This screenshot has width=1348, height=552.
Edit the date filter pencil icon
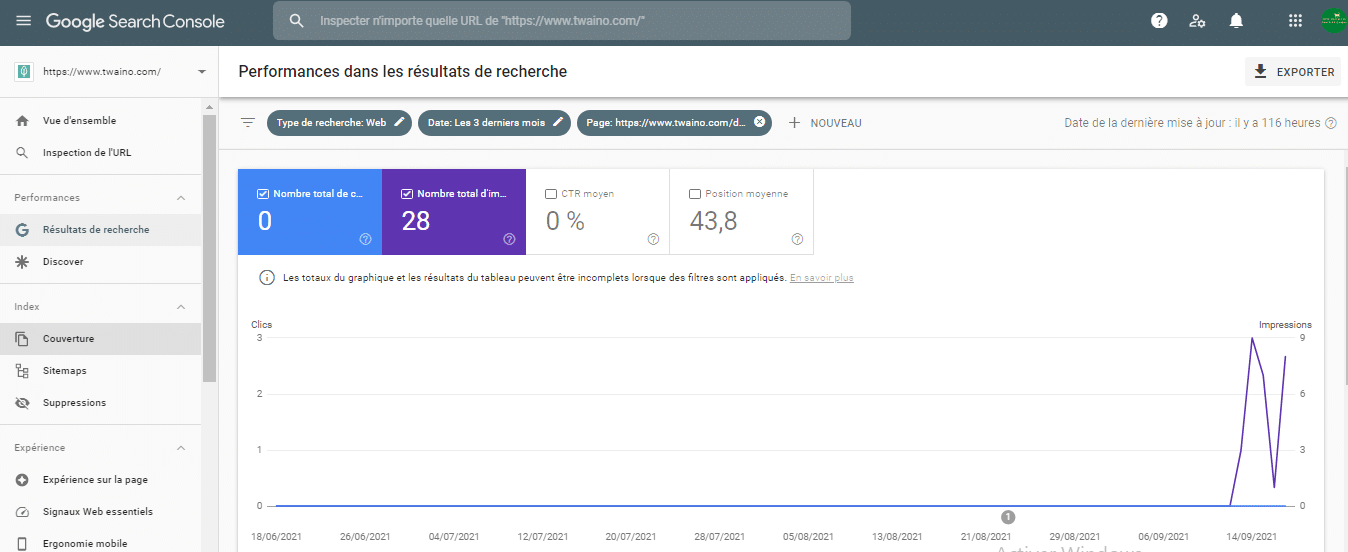coord(558,122)
